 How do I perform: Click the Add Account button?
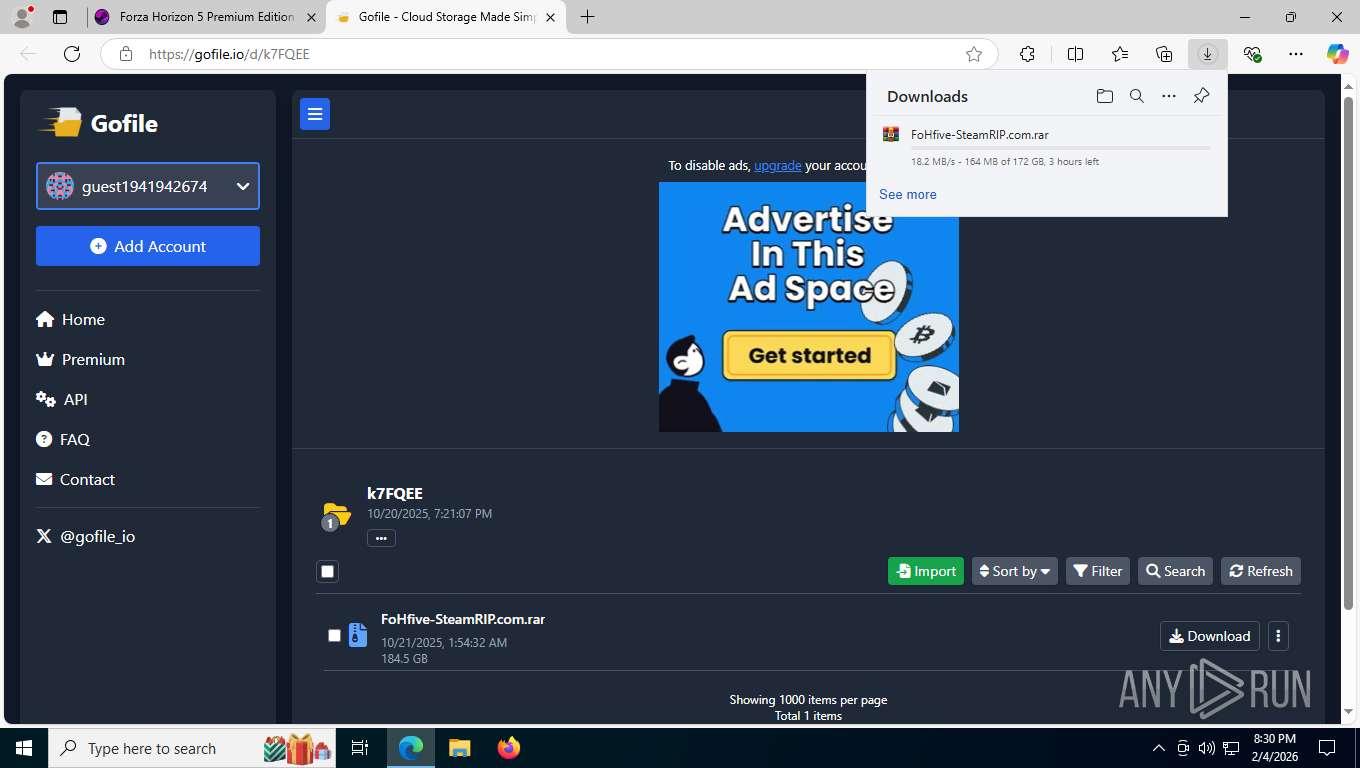tap(148, 246)
